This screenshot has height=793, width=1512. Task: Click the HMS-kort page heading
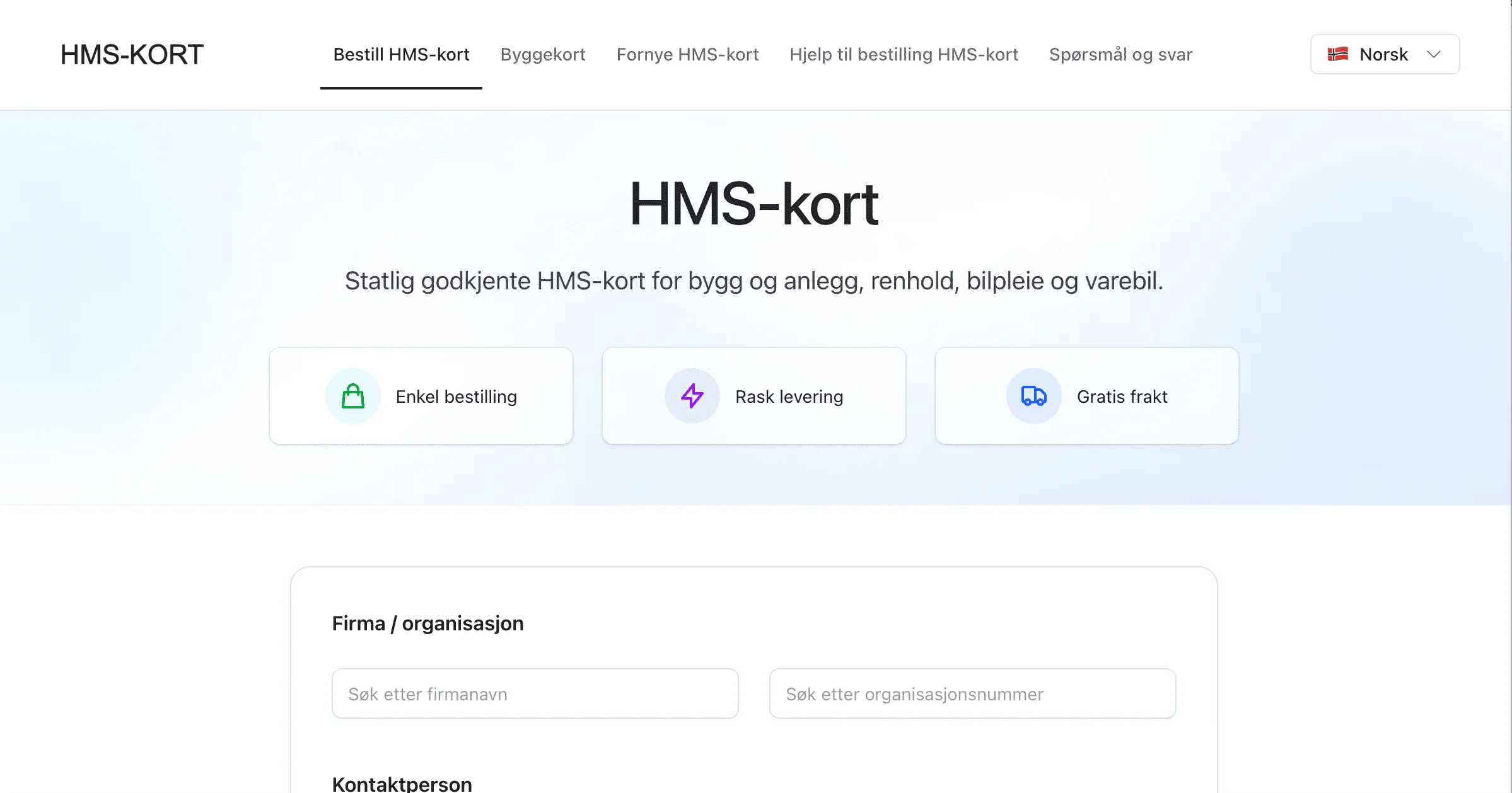(x=755, y=203)
